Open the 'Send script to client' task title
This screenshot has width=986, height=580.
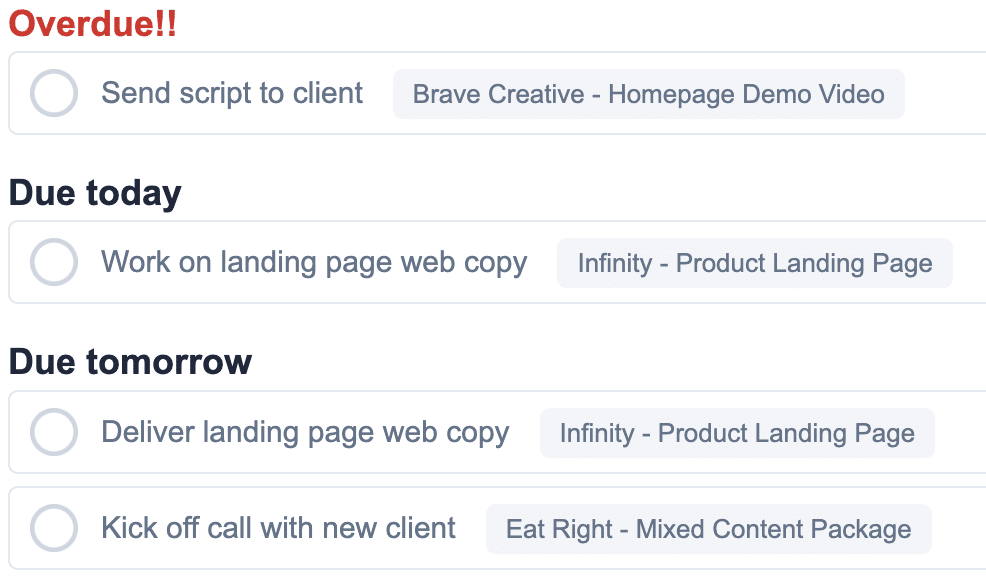click(x=232, y=94)
